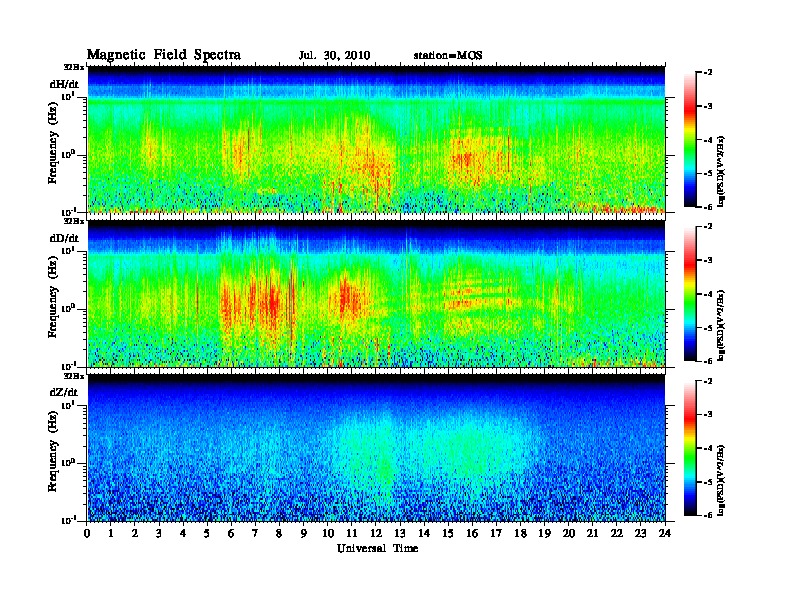This screenshot has width=792, height=612.
Task: Click the hour '12' tick label
Action: pos(376,533)
